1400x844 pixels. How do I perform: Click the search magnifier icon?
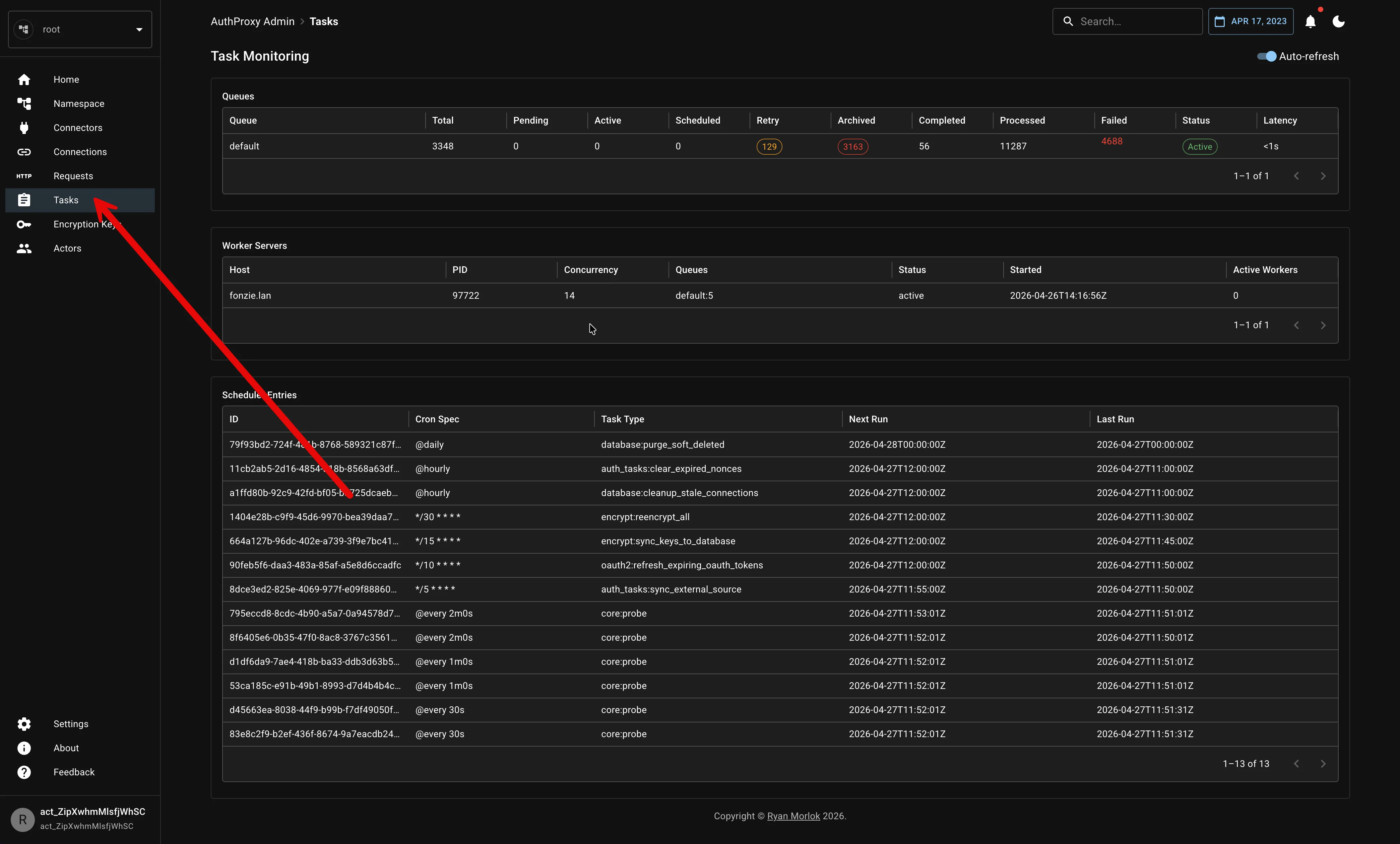1068,21
